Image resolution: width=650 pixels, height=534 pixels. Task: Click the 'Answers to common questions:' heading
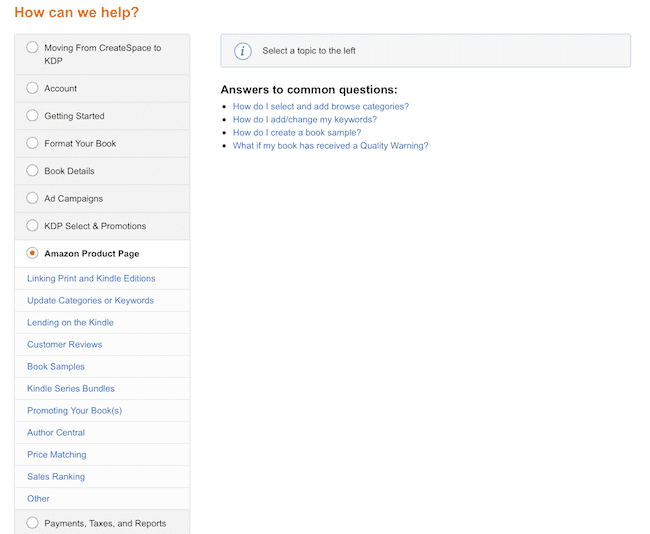click(309, 90)
